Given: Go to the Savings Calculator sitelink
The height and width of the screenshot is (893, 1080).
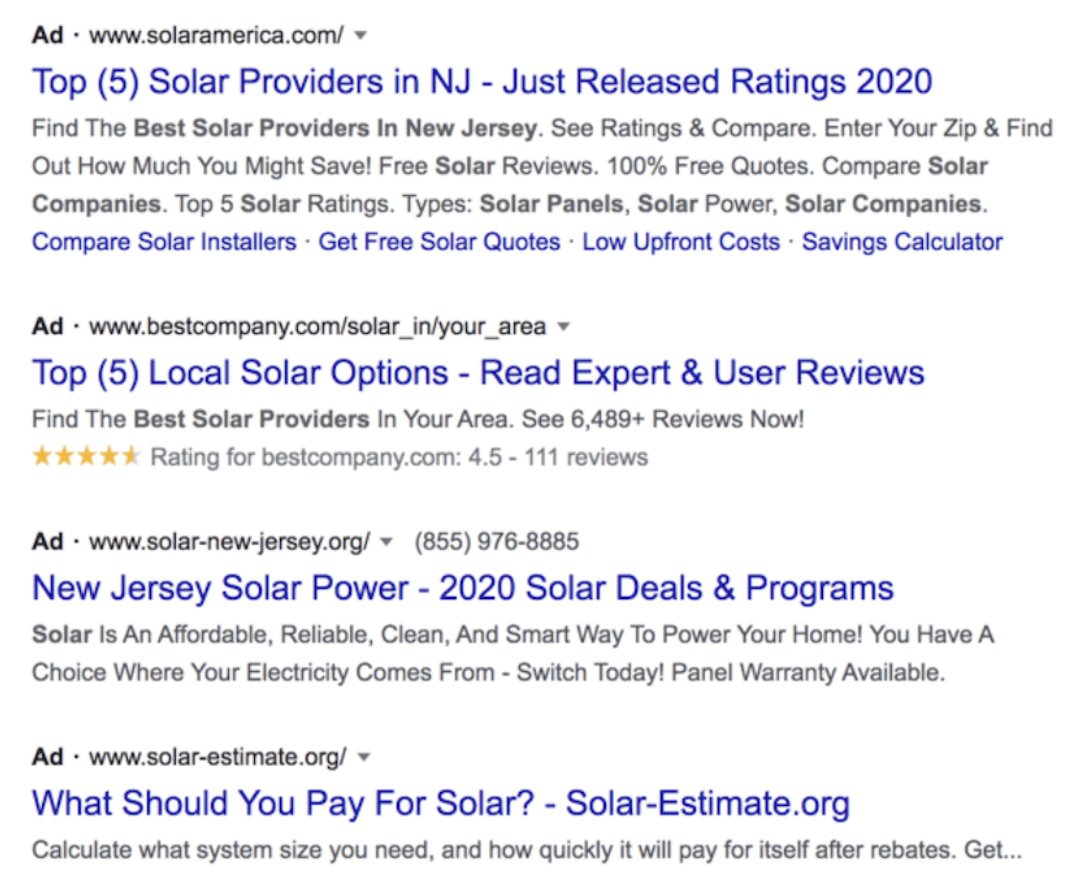Looking at the screenshot, I should tap(902, 242).
